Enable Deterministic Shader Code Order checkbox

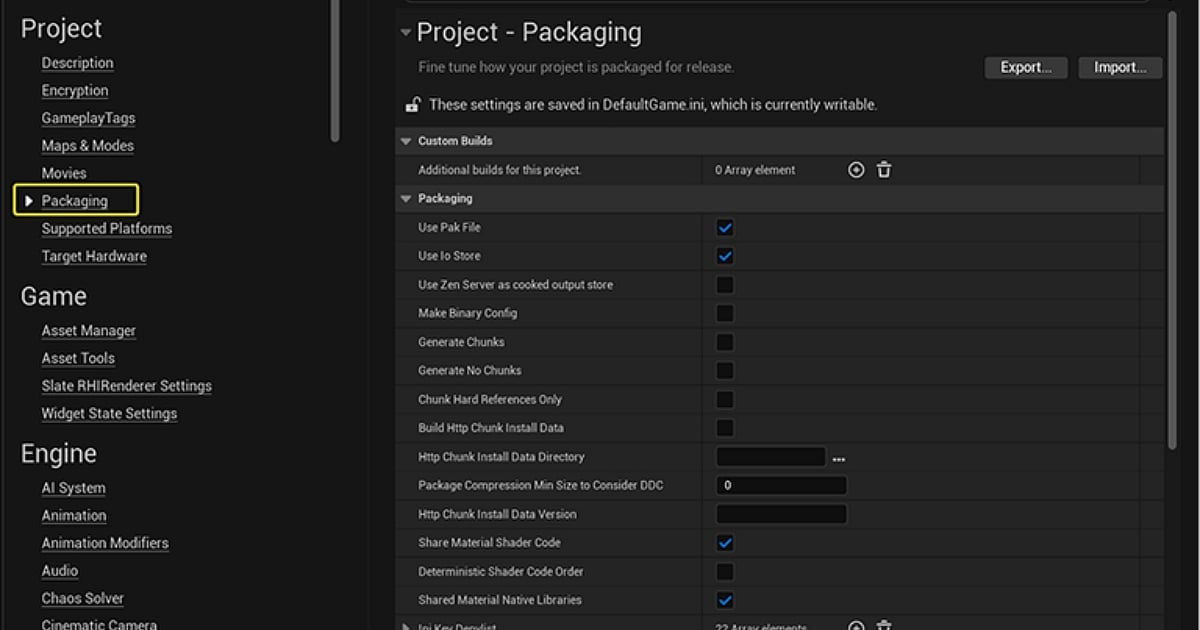[725, 572]
